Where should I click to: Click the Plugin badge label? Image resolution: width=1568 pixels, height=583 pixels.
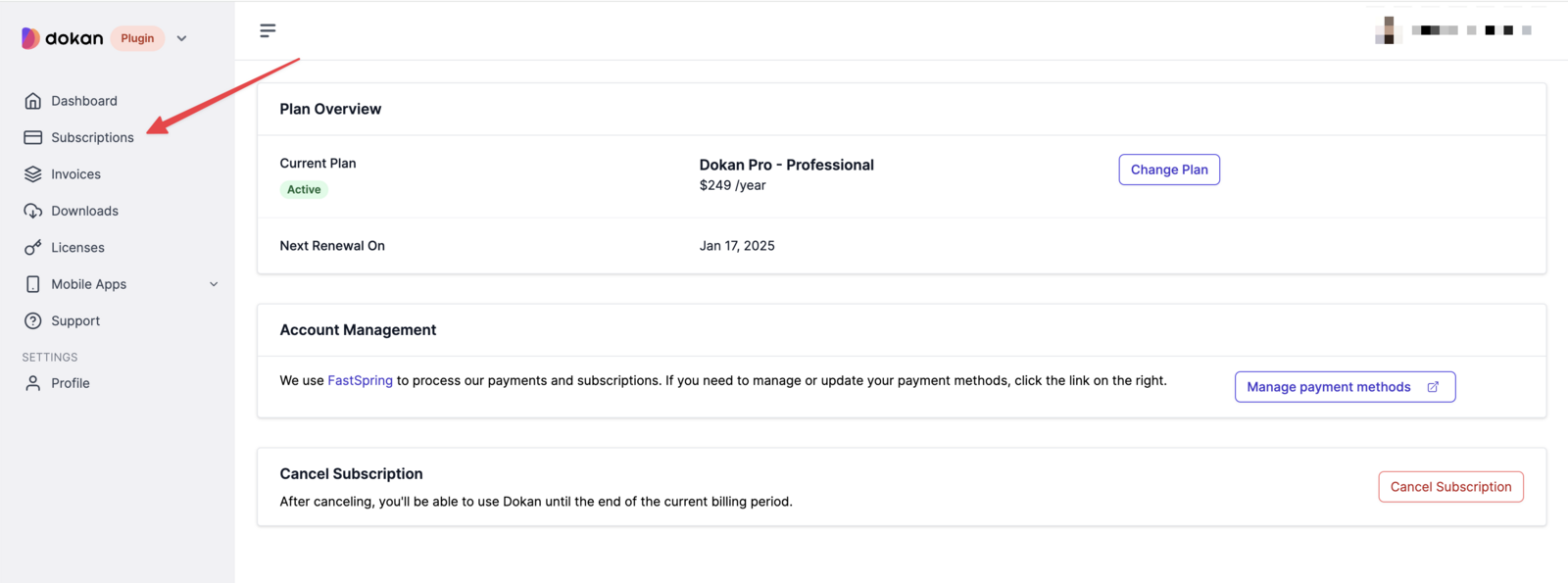tap(137, 38)
